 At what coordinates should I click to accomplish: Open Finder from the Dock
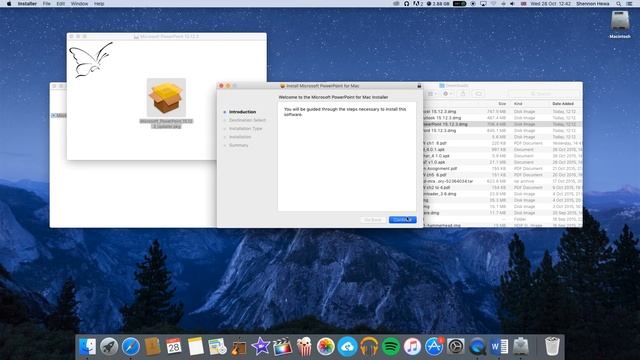[87, 347]
